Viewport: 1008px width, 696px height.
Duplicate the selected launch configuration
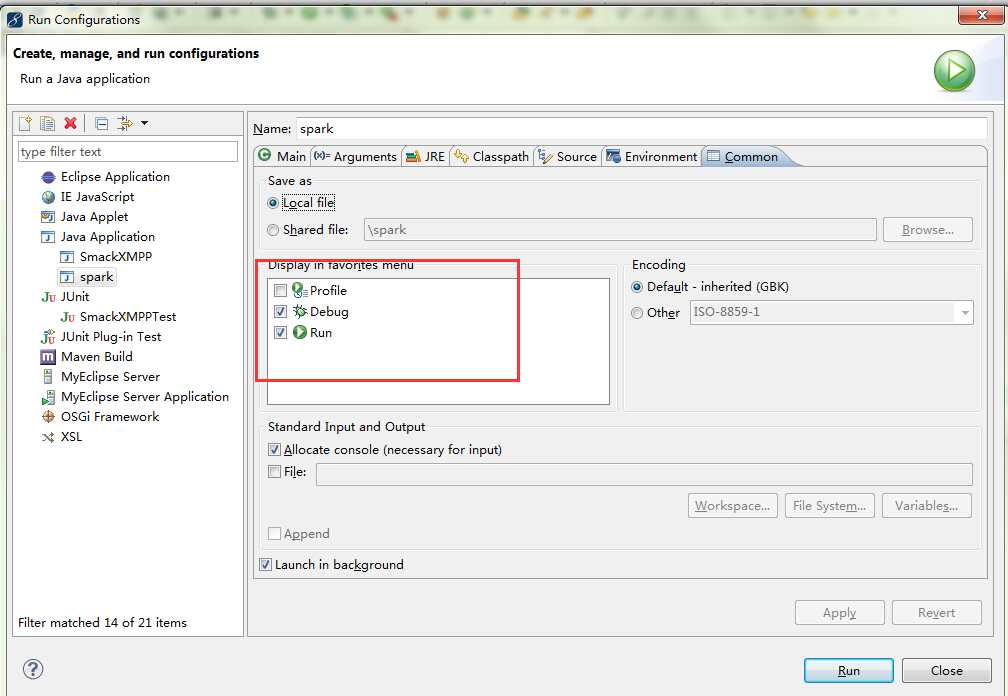pyautogui.click(x=48, y=123)
